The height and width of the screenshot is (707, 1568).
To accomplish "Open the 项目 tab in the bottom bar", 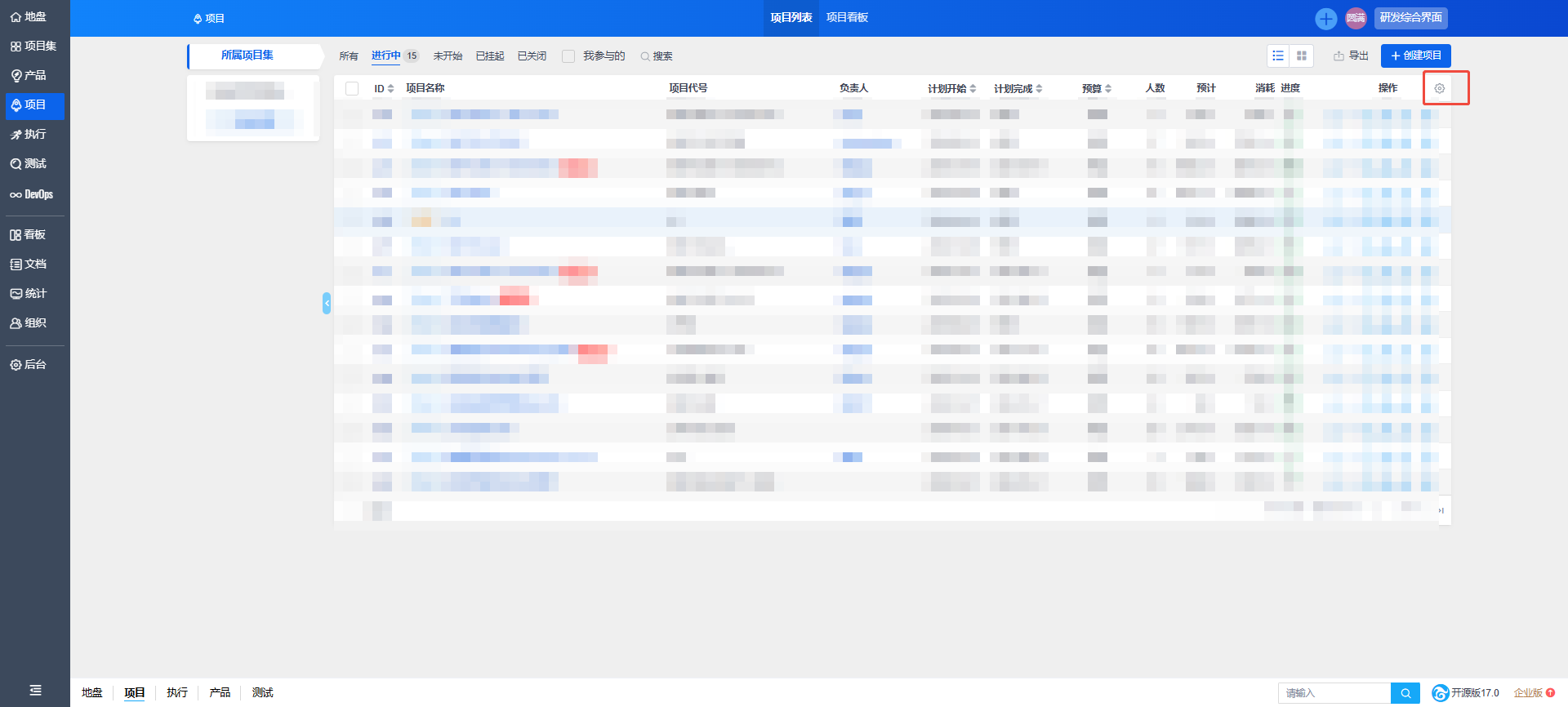I will point(135,692).
